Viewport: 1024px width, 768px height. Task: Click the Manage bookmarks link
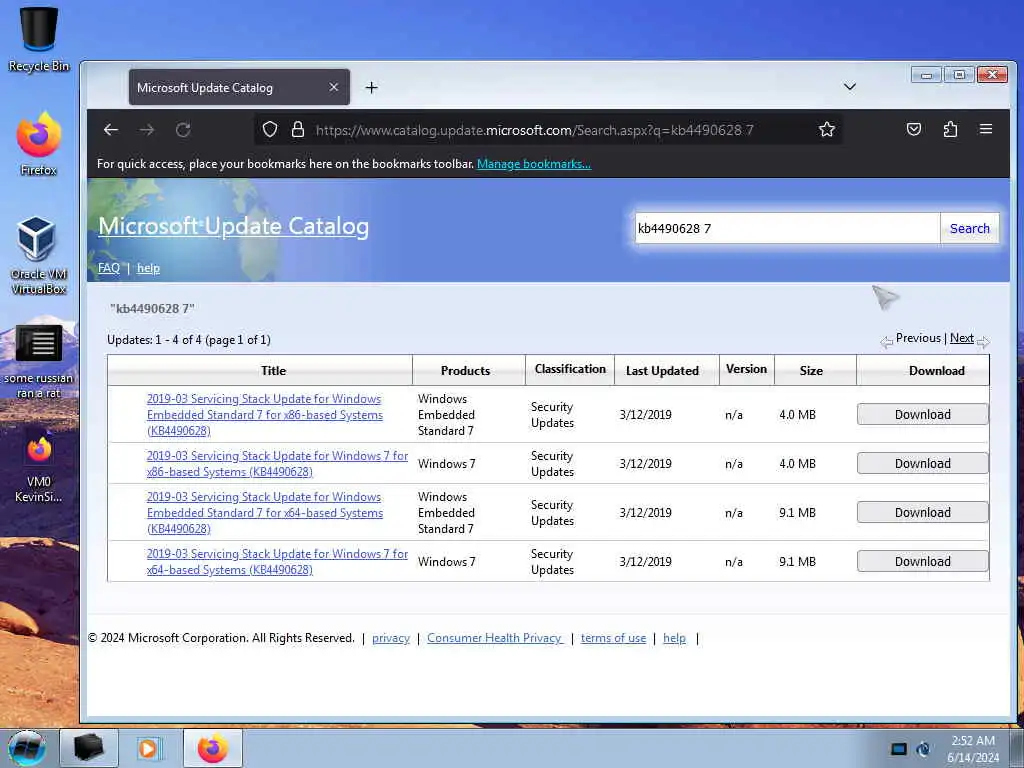coord(534,164)
